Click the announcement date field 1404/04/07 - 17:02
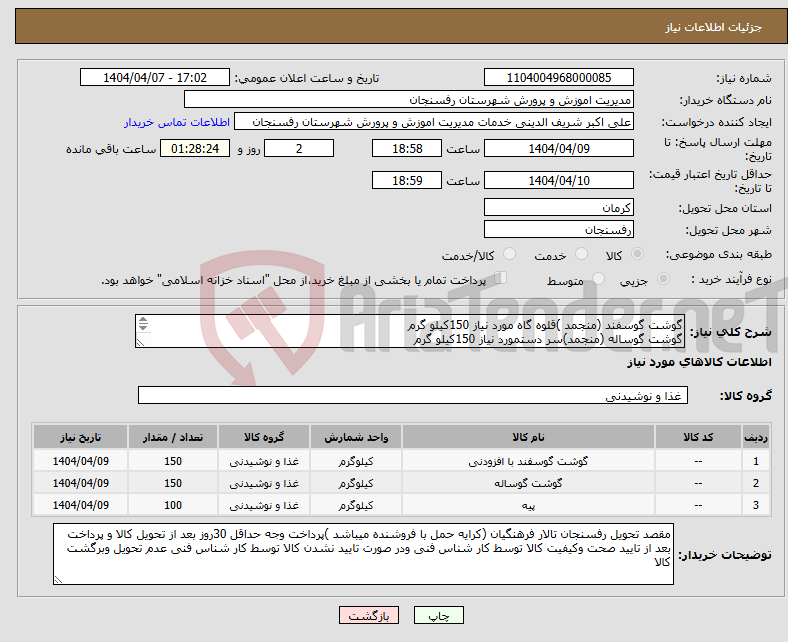Screen dimensions: 788x642 (155, 77)
